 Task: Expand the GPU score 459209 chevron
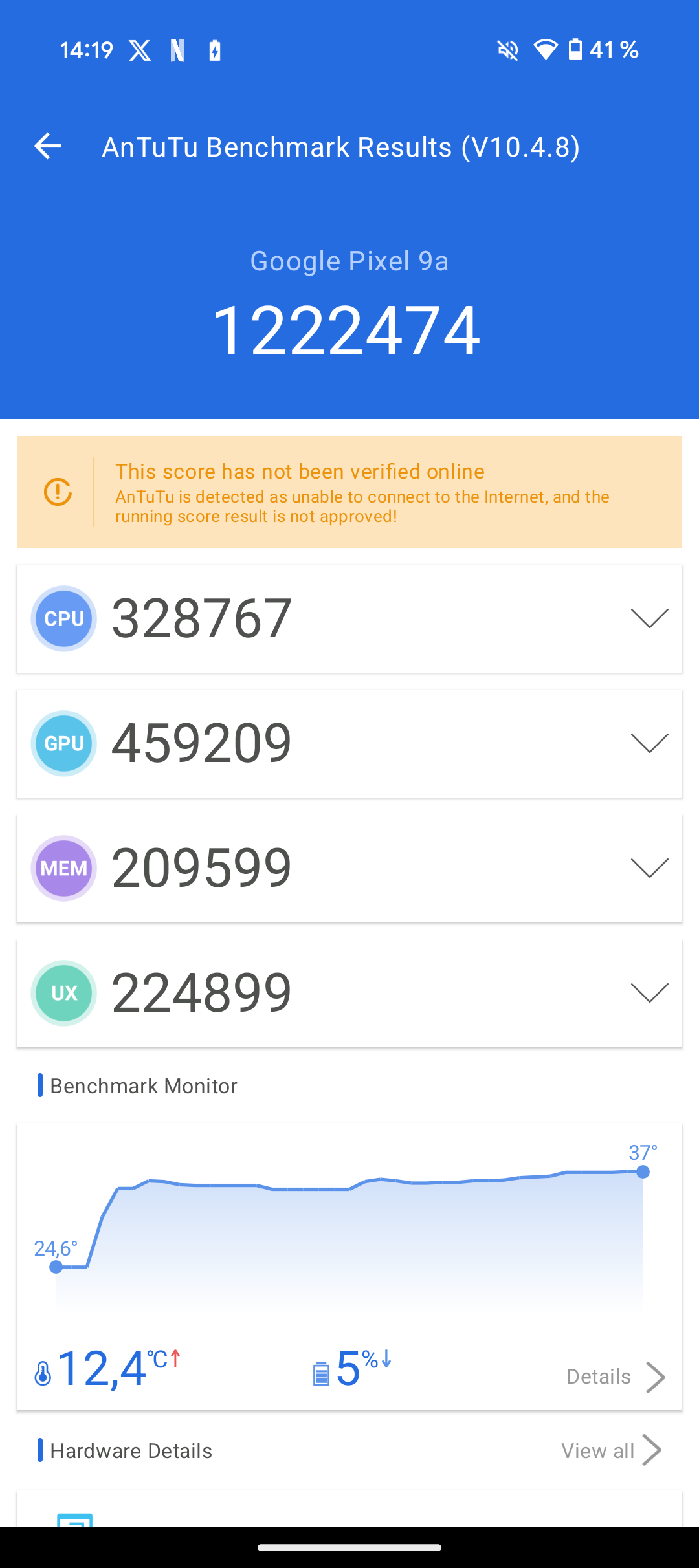coord(649,743)
